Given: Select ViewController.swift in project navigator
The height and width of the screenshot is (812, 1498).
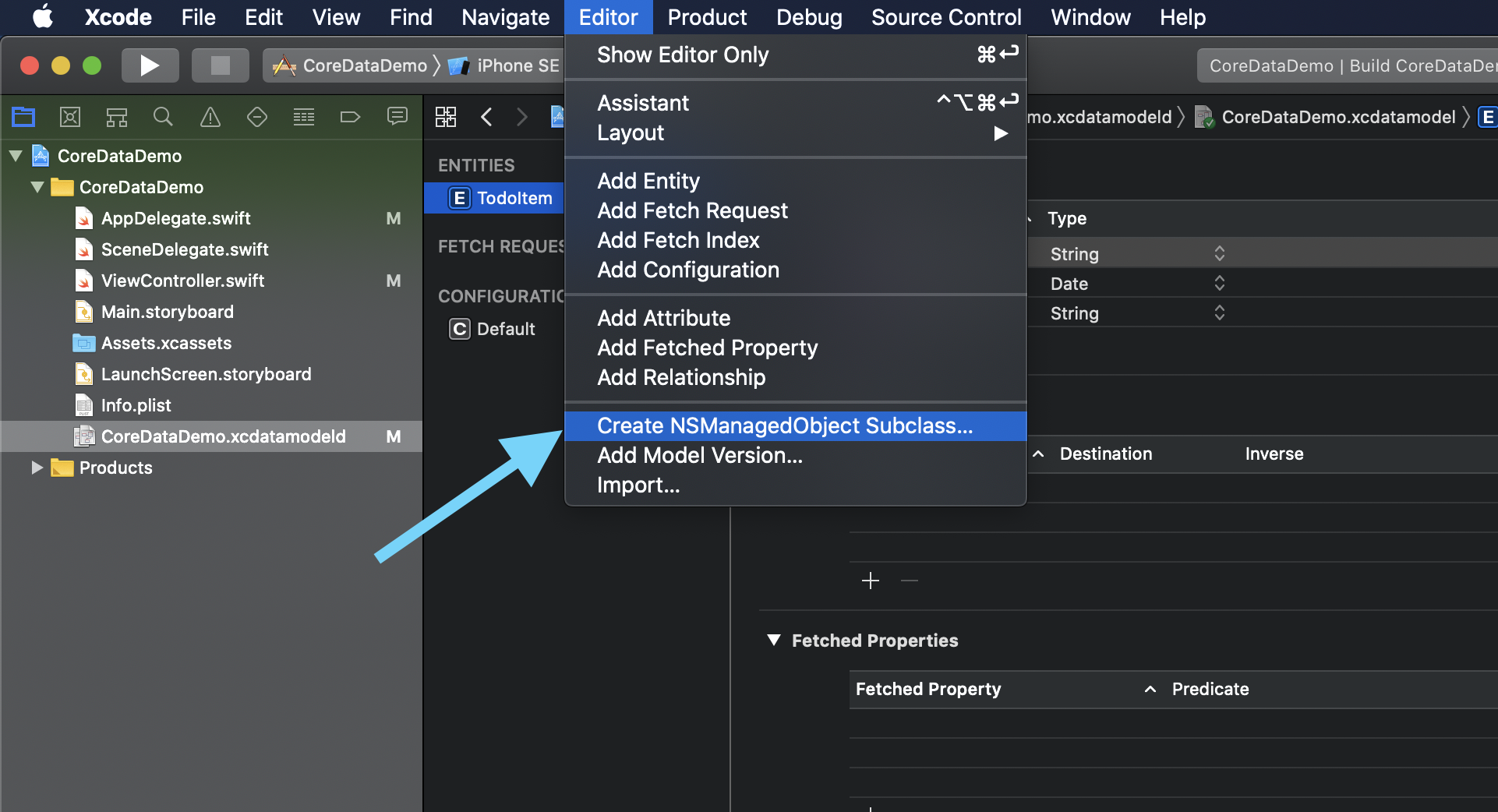Looking at the screenshot, I should tap(182, 281).
